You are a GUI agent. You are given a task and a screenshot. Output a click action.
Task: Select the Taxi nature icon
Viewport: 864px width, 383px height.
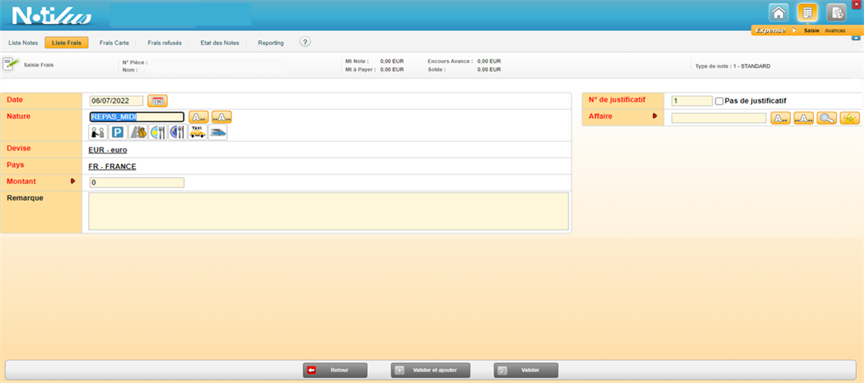[x=197, y=132]
